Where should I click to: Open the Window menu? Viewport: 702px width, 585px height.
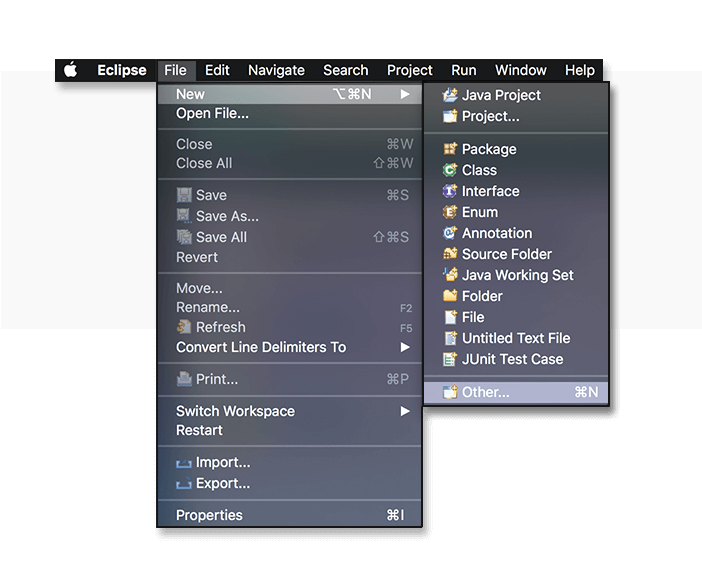521,70
